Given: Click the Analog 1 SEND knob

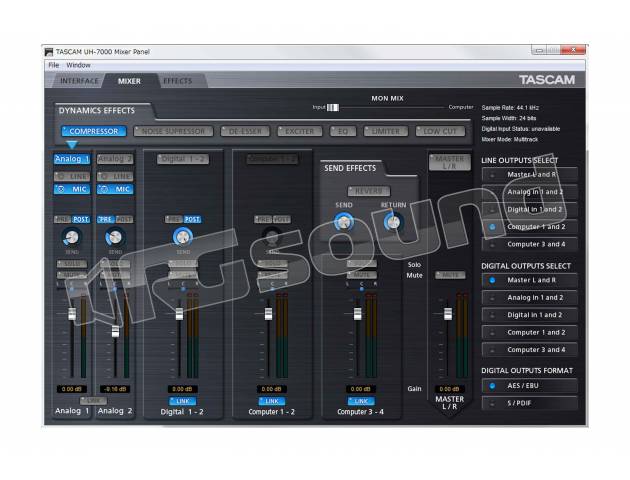Looking at the screenshot, I should click(x=72, y=237).
